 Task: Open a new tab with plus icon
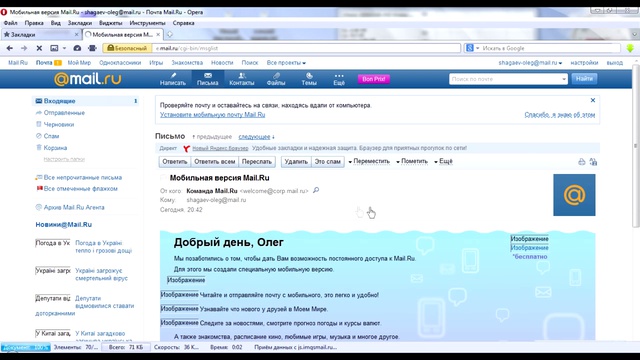coord(170,35)
